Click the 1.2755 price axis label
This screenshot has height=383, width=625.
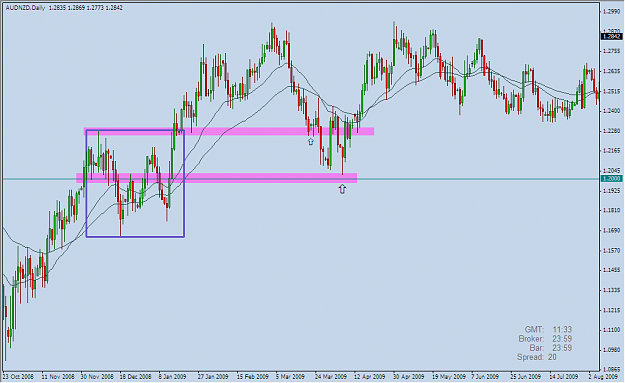pos(612,51)
